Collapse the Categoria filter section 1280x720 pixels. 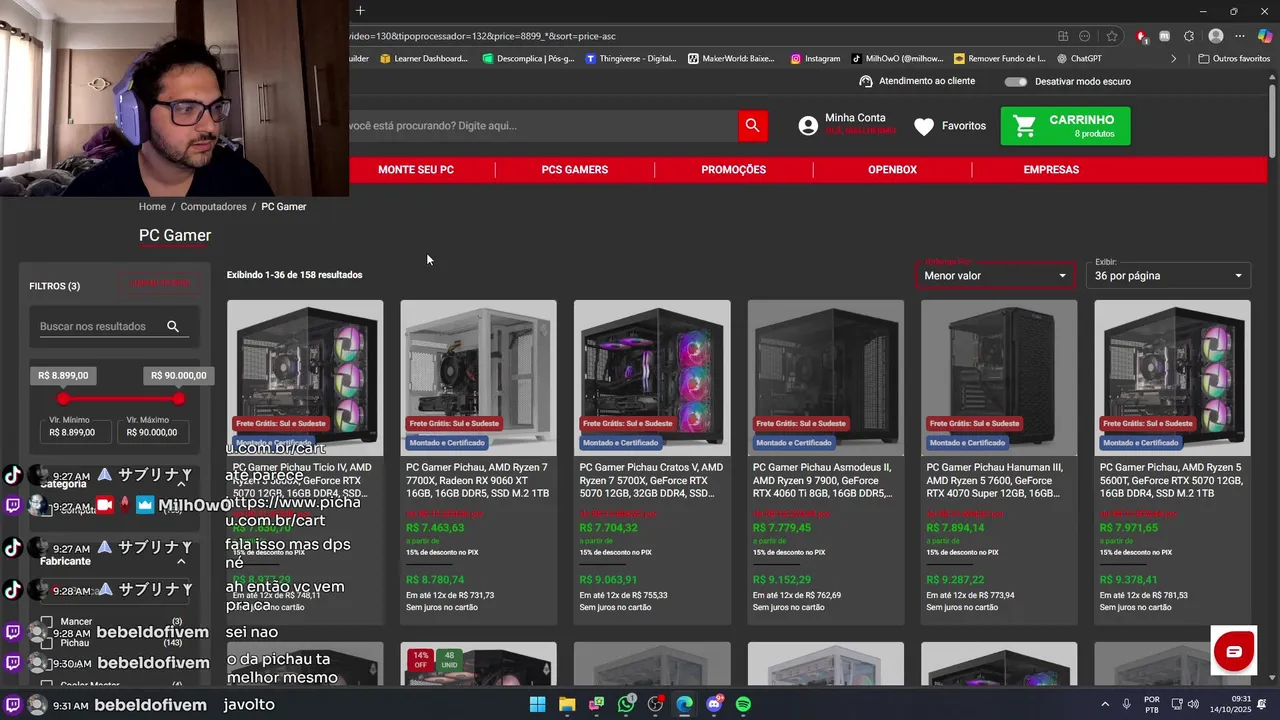[x=181, y=484]
